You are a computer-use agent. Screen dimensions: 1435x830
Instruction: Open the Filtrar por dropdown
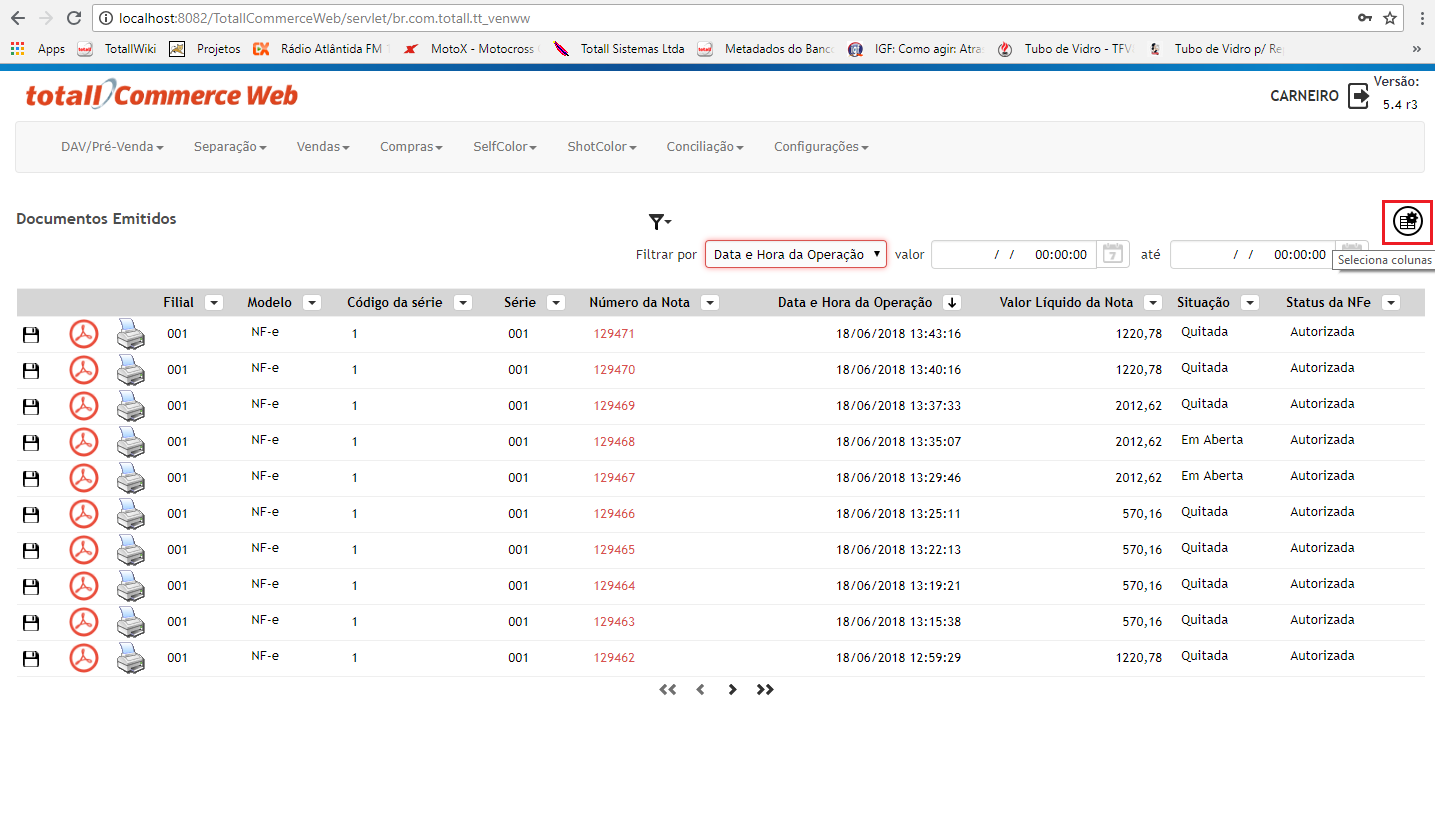click(796, 254)
